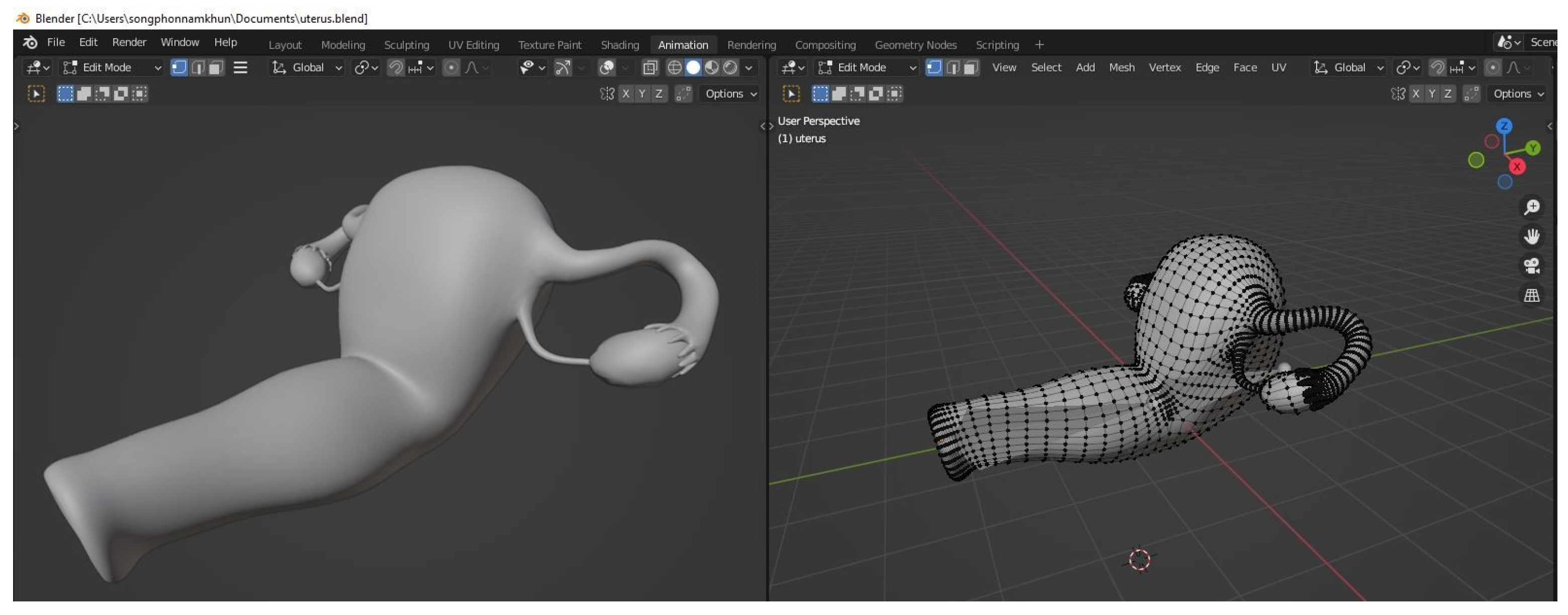Enable rendered shading in left viewport
The image size is (1568, 615).
pyautogui.click(x=730, y=67)
